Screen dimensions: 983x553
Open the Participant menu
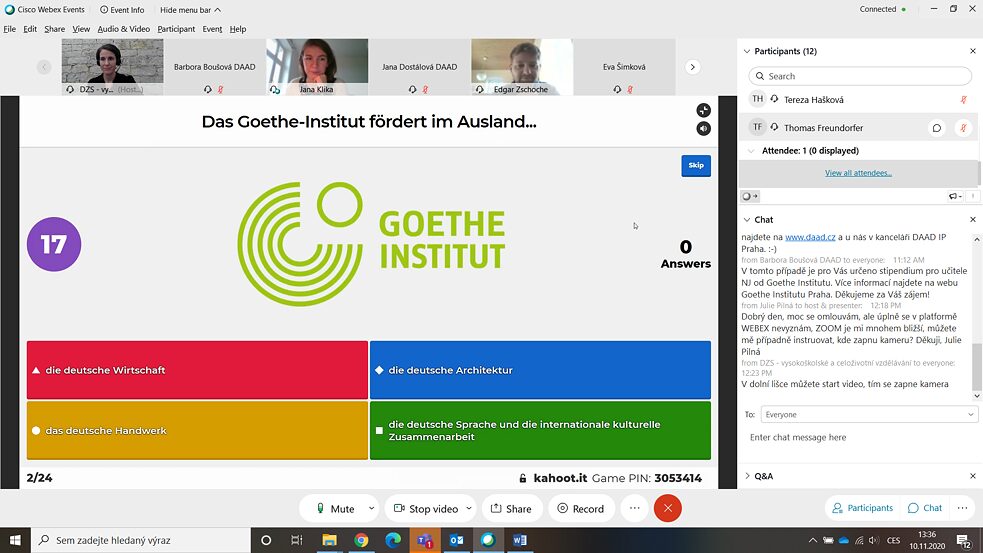(x=176, y=29)
